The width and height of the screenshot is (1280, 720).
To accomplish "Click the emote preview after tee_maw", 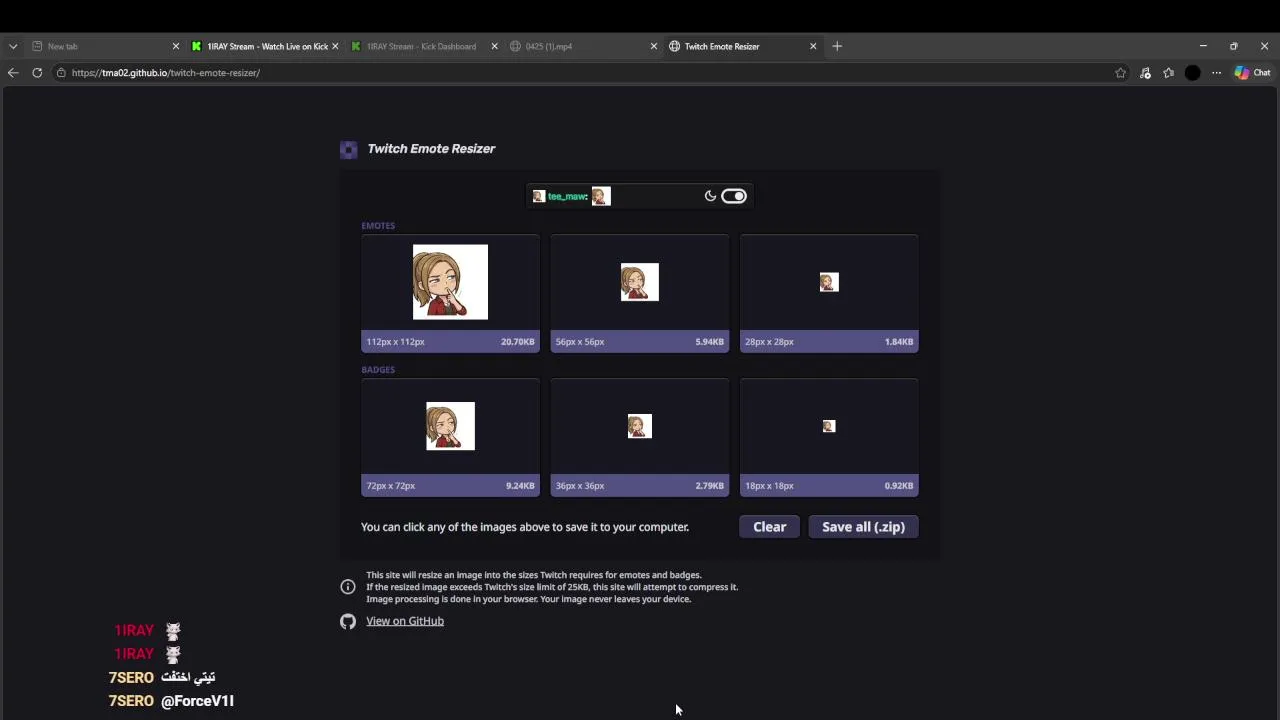I will click(601, 196).
